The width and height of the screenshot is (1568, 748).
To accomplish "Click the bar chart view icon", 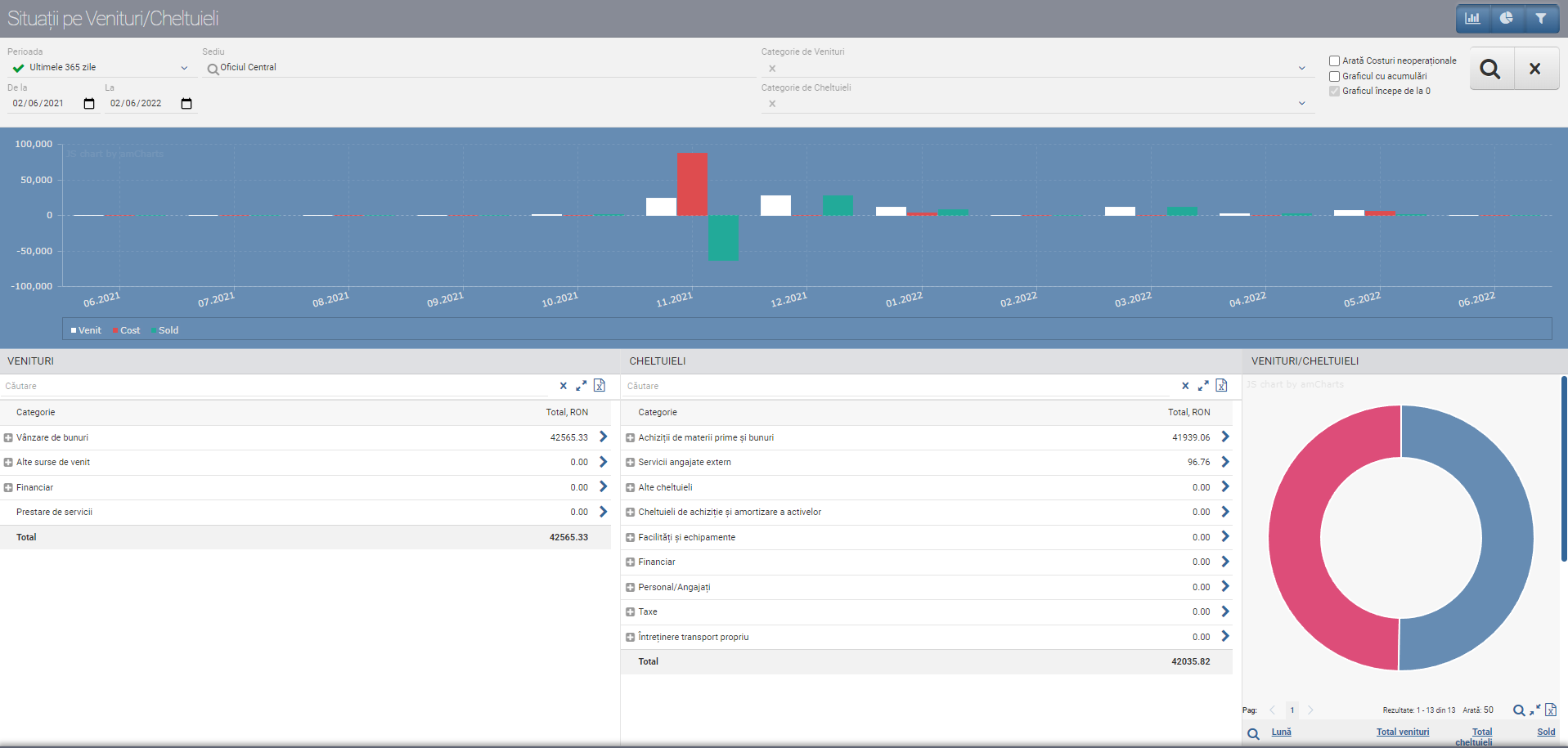I will 1472,18.
